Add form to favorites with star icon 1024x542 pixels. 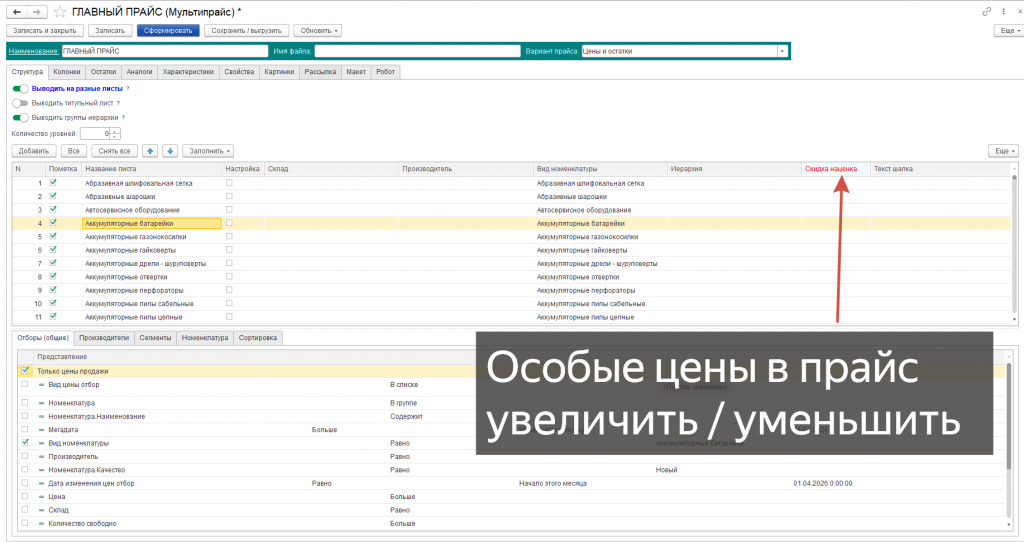click(59, 12)
